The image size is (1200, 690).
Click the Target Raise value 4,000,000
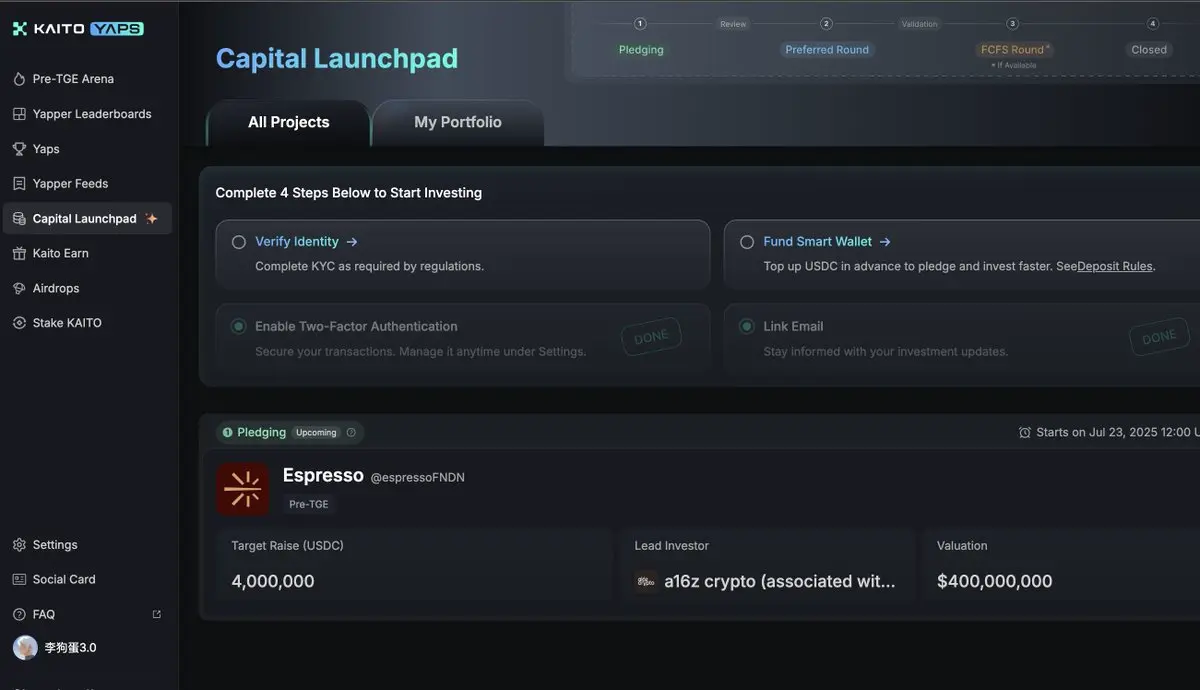[273, 582]
